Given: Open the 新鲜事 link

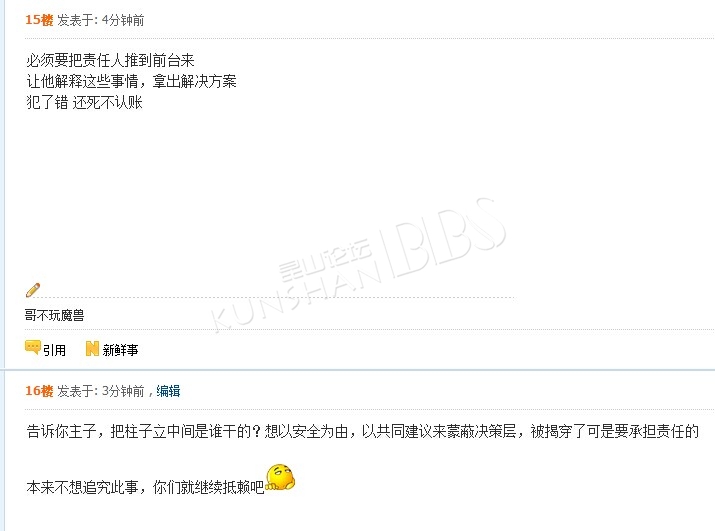Looking at the screenshot, I should 120,350.
